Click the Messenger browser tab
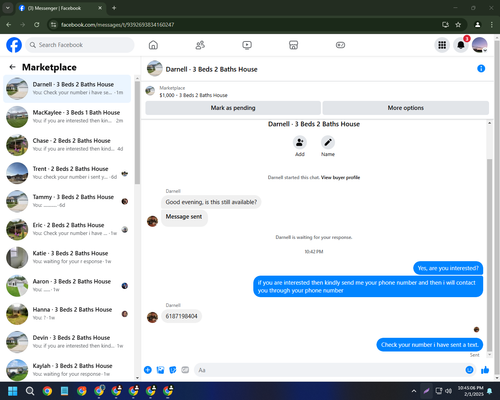Screen dimensions: 500x400 pyautogui.click(x=61, y=8)
